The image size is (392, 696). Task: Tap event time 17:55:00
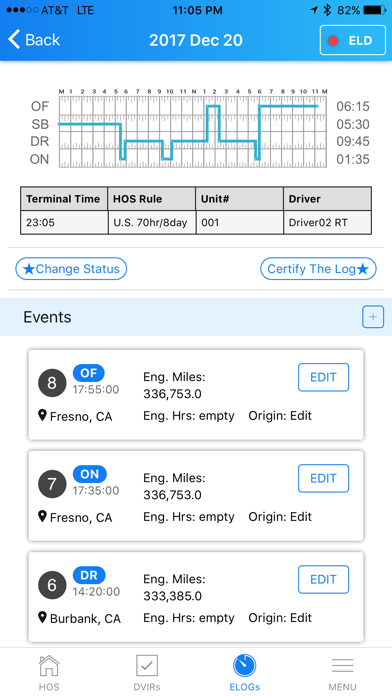coord(96,390)
